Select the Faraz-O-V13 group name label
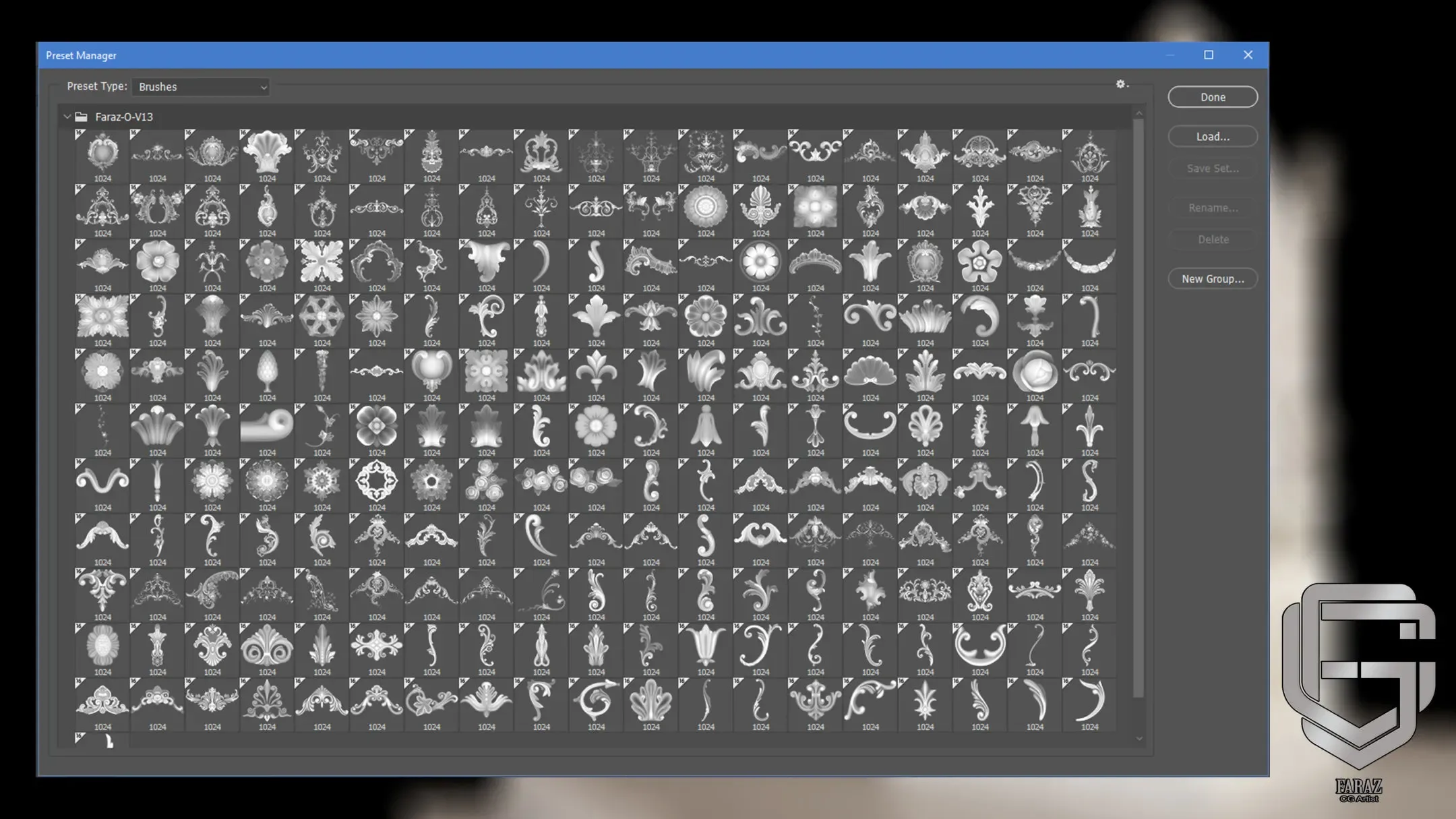This screenshot has height=819, width=1456. [x=124, y=117]
